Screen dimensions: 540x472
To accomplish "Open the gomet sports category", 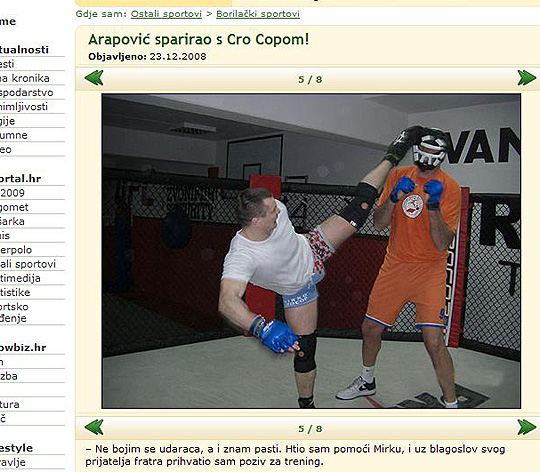I will click(x=14, y=207).
